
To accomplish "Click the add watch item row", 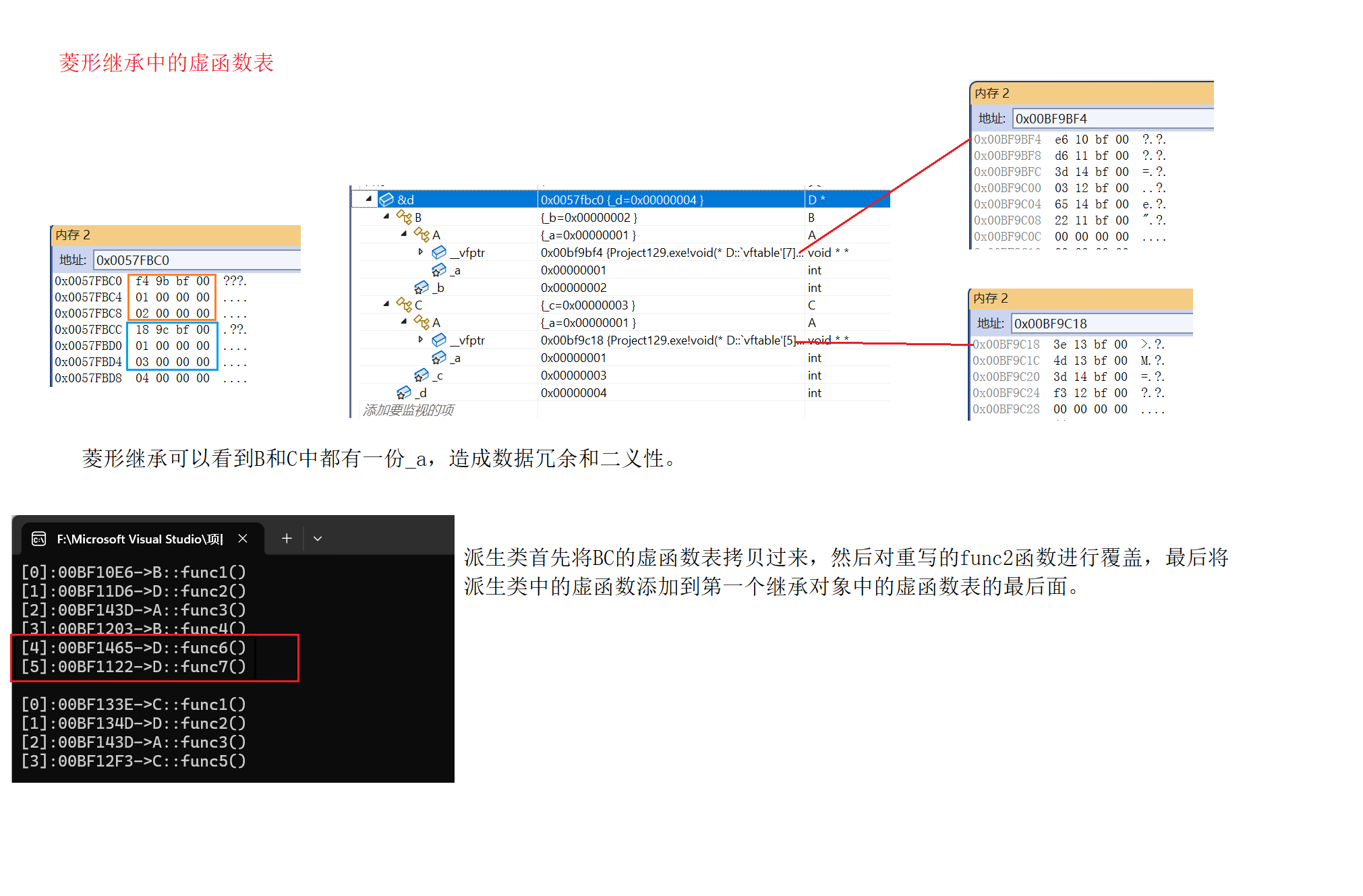I will [x=409, y=410].
